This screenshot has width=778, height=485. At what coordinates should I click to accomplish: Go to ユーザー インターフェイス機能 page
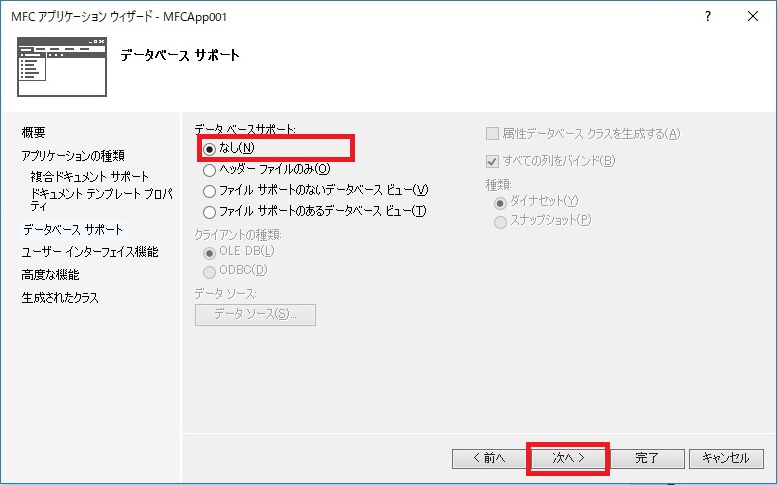[90, 252]
